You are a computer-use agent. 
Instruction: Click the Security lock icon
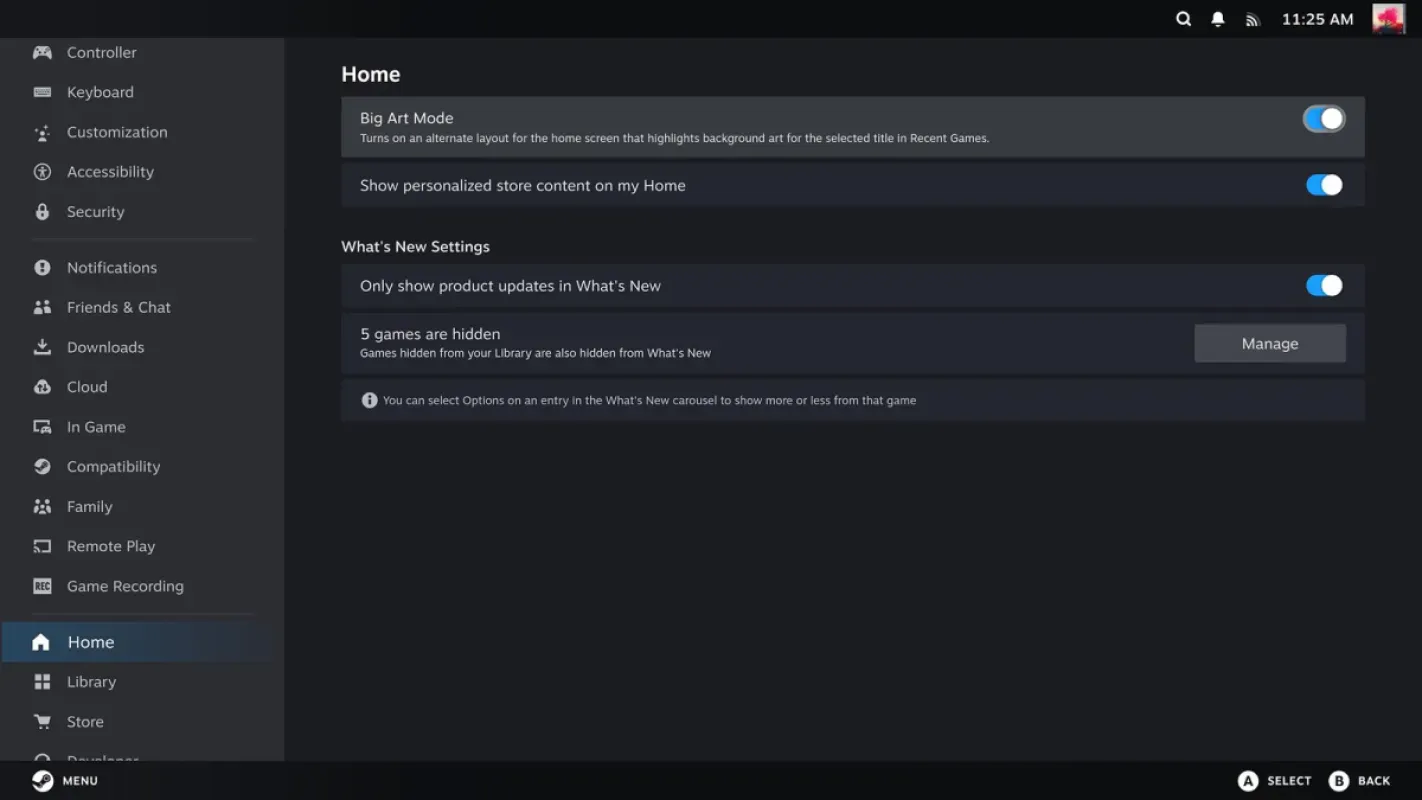(x=42, y=212)
